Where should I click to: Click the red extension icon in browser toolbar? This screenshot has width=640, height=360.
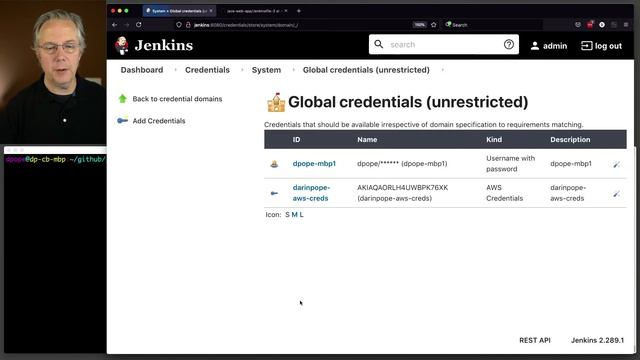pyautogui.click(x=590, y=24)
